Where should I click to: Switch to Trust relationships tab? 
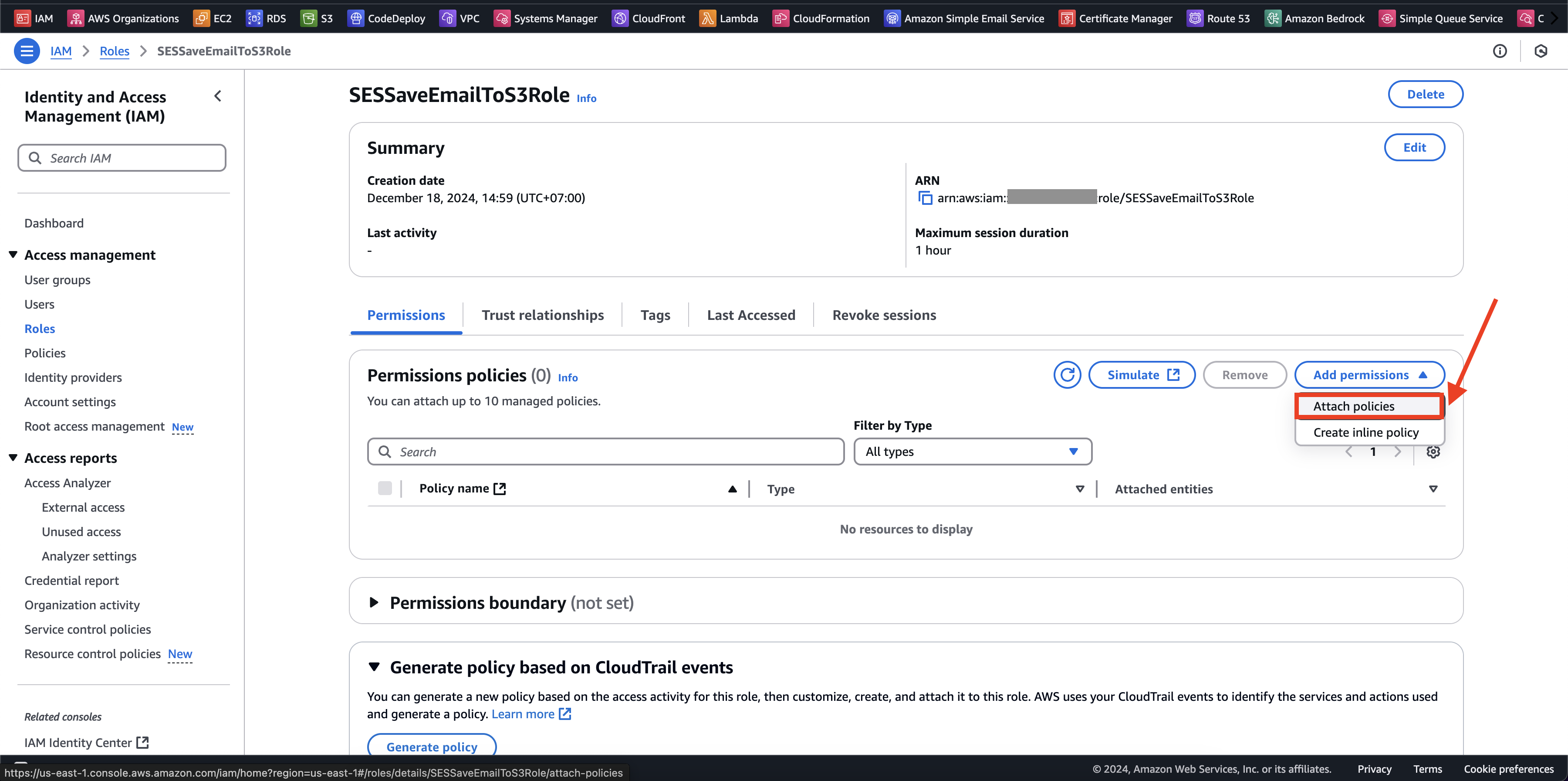coord(542,315)
